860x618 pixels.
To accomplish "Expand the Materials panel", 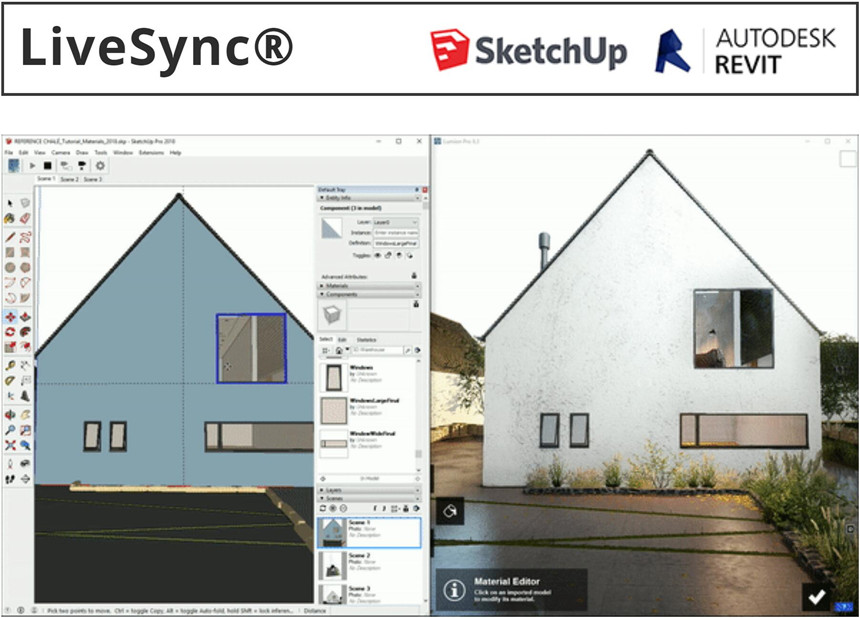I will click(x=370, y=286).
